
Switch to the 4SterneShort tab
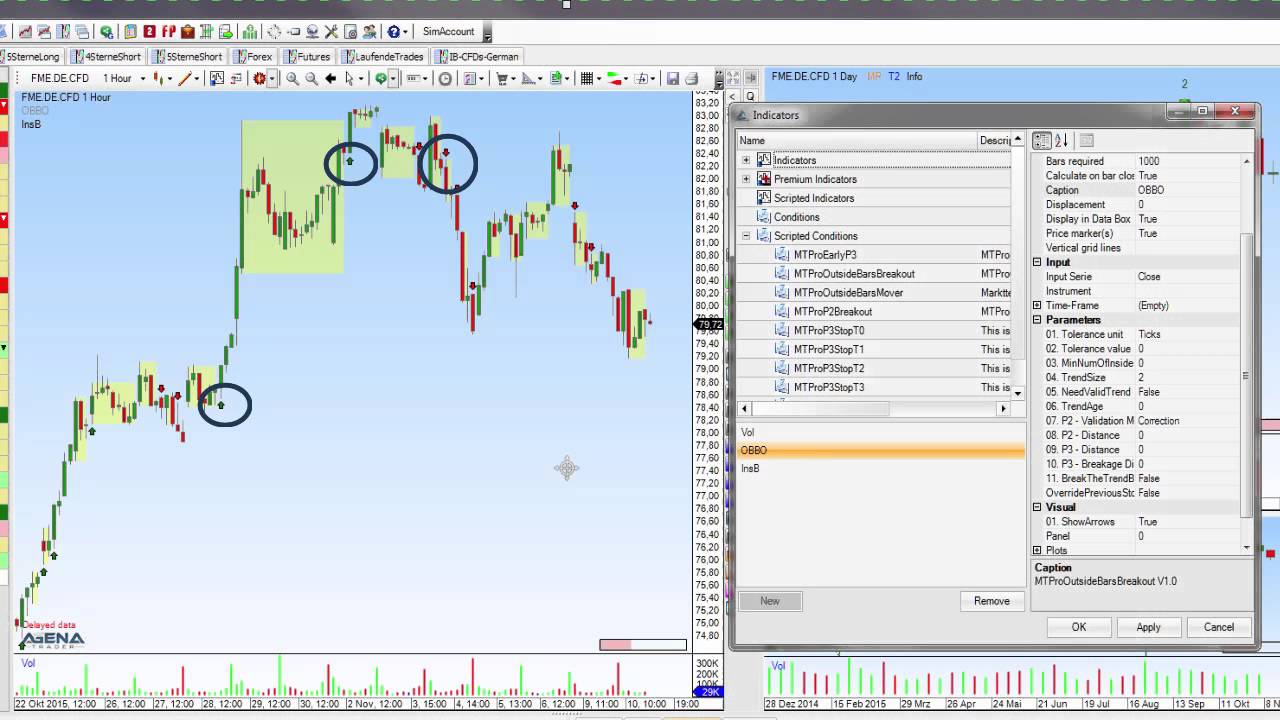105,57
